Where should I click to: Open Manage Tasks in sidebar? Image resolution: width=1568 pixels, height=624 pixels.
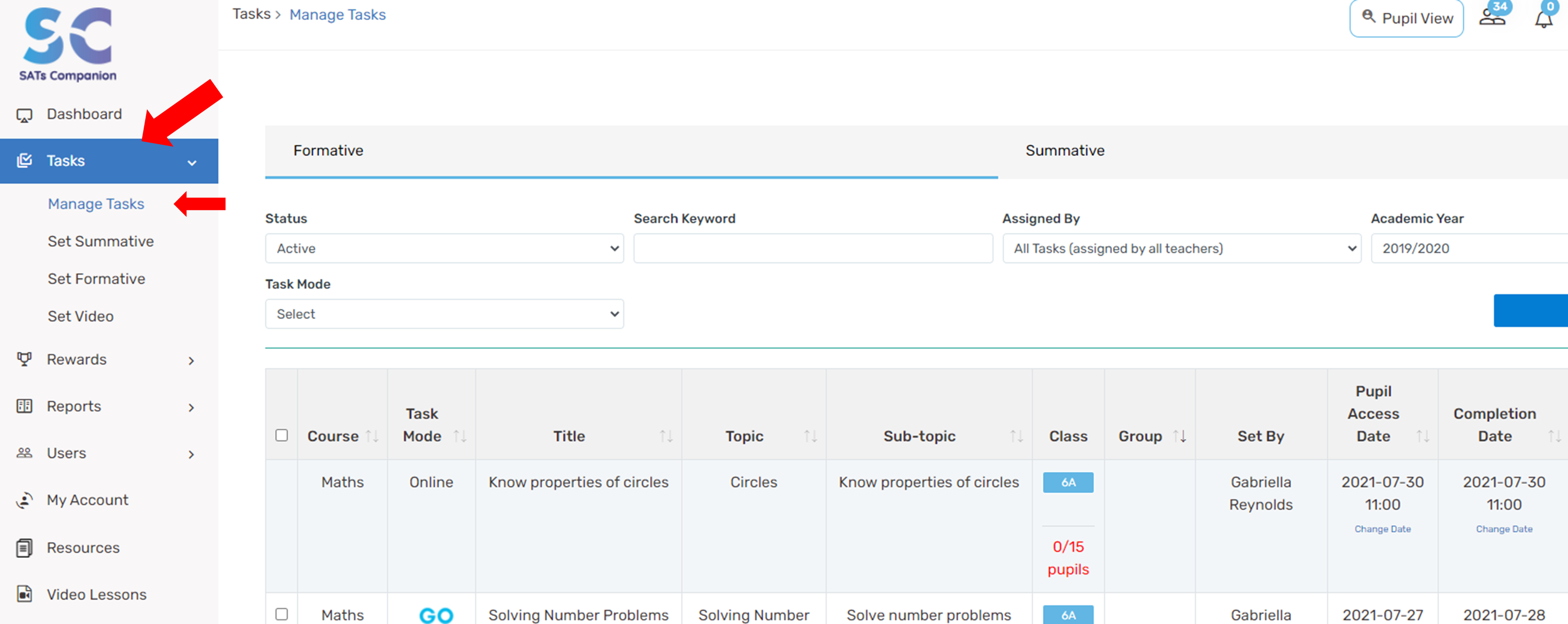(x=96, y=204)
